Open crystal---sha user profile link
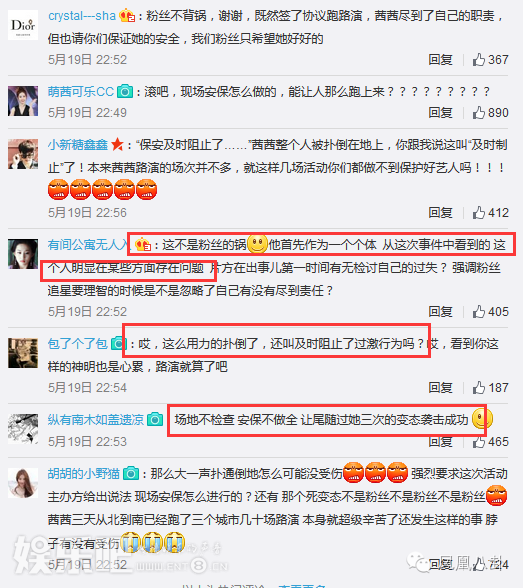The image size is (523, 588). [x=82, y=16]
